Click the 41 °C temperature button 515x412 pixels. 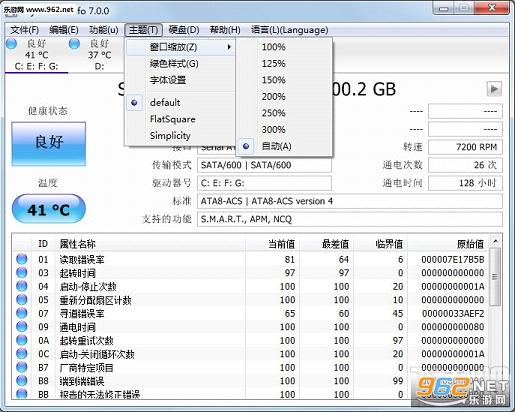tap(49, 209)
